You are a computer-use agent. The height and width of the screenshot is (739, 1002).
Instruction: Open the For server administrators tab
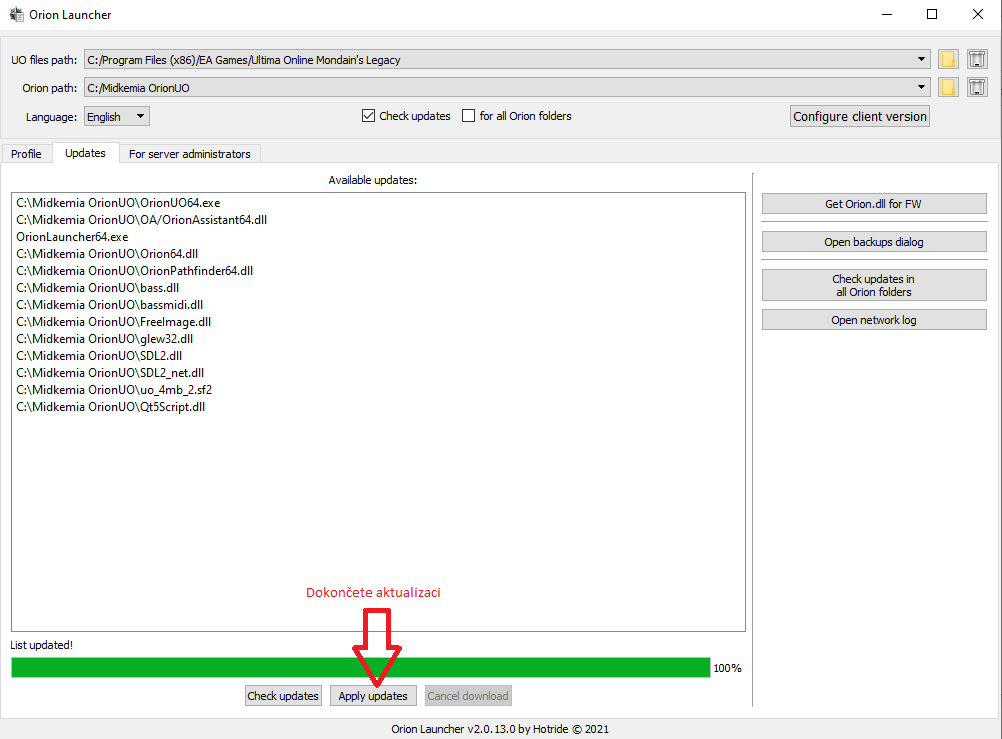[190, 153]
